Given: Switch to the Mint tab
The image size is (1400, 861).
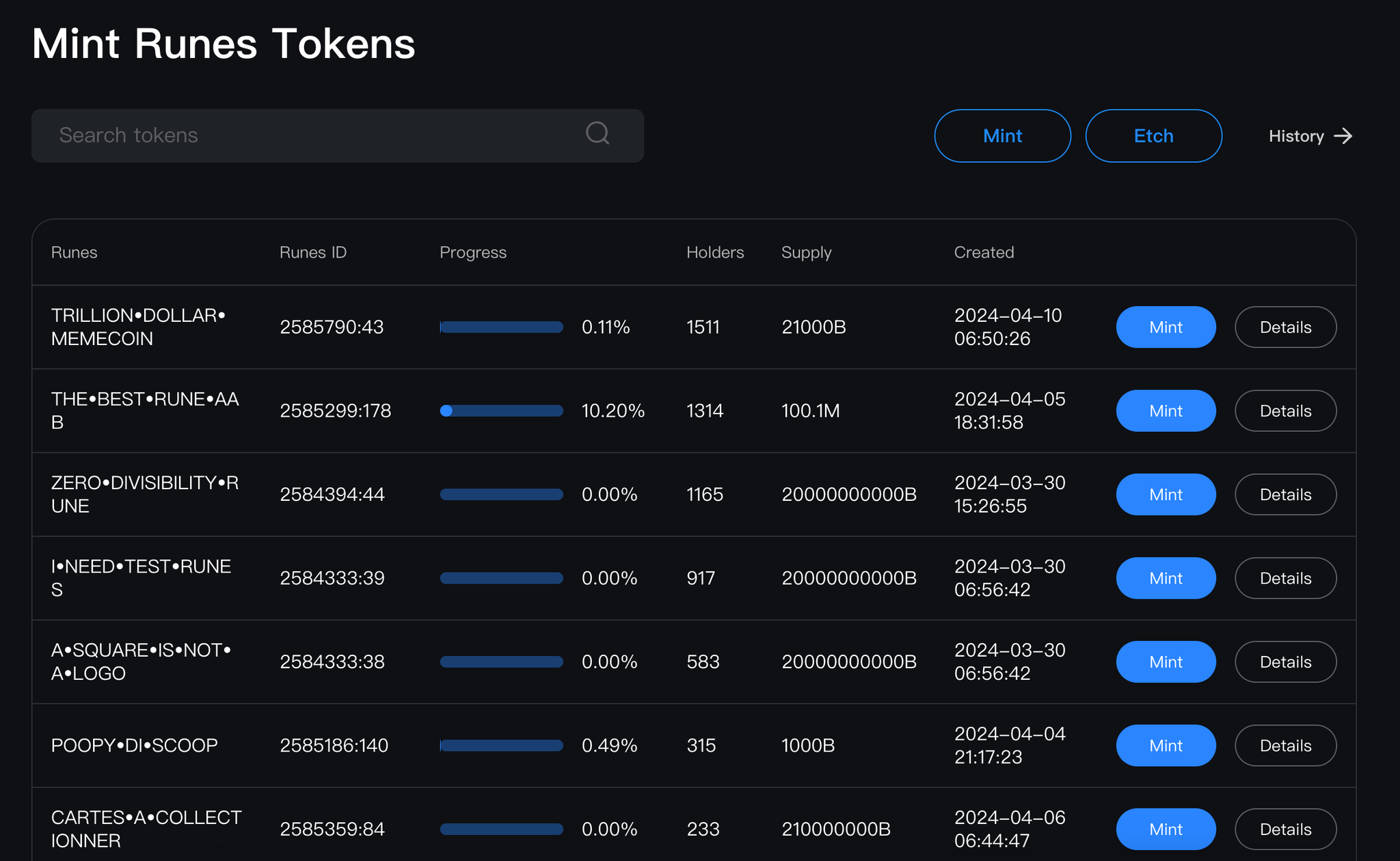Looking at the screenshot, I should tap(1002, 136).
